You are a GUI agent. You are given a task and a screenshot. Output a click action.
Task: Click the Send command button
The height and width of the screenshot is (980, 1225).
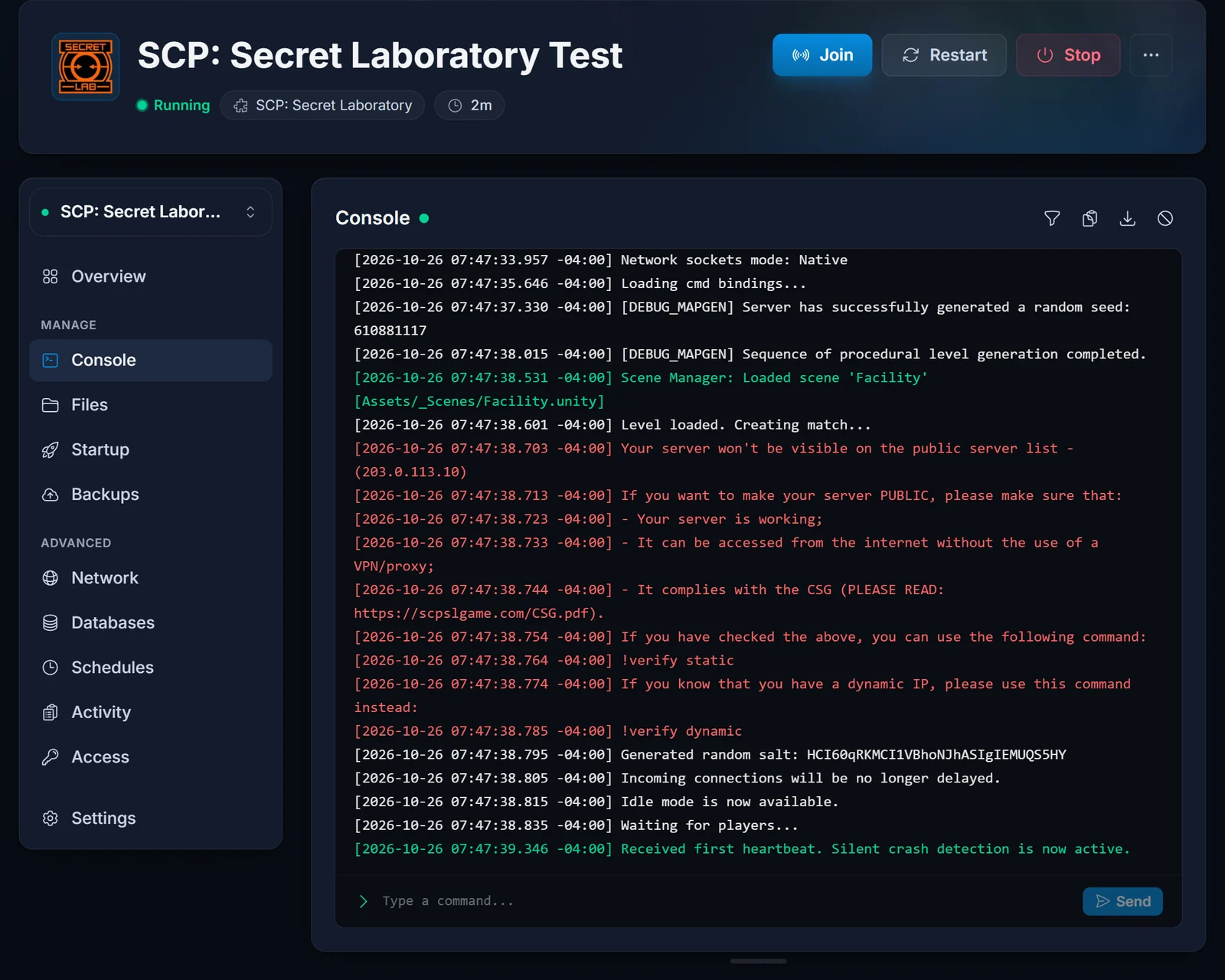point(1122,901)
